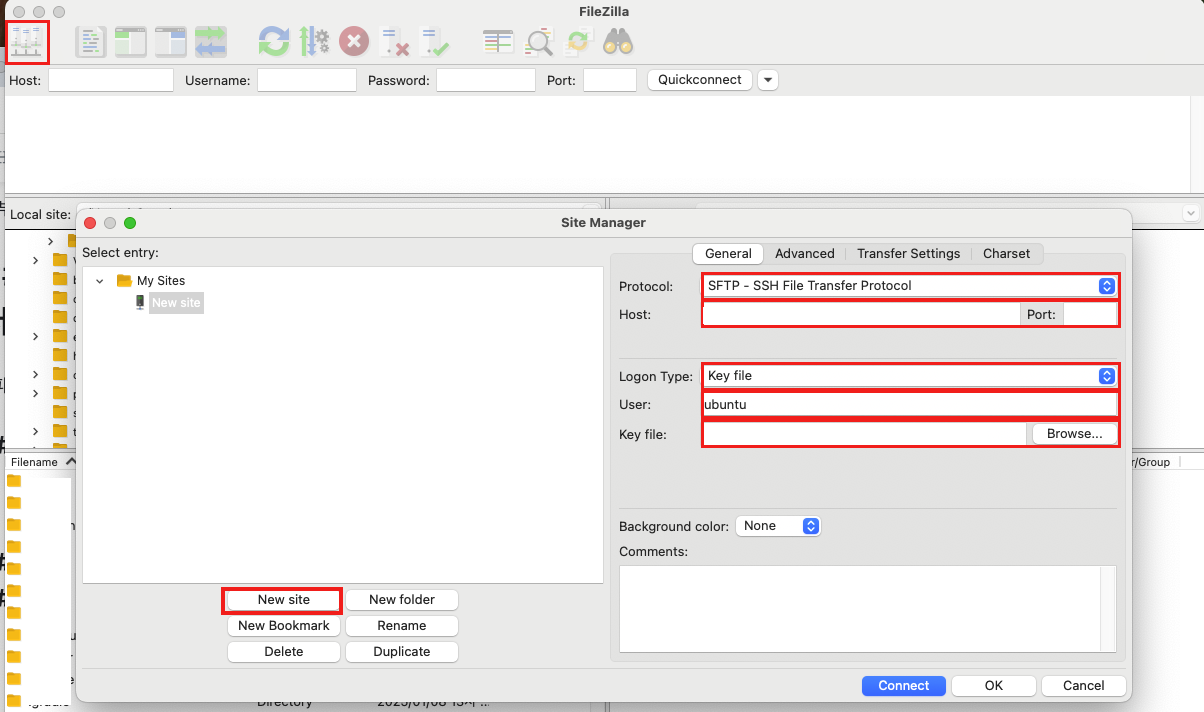Screen dimensions: 1204x712
Task: Open the Quickconnect history dropdown arrow
Action: 767,80
